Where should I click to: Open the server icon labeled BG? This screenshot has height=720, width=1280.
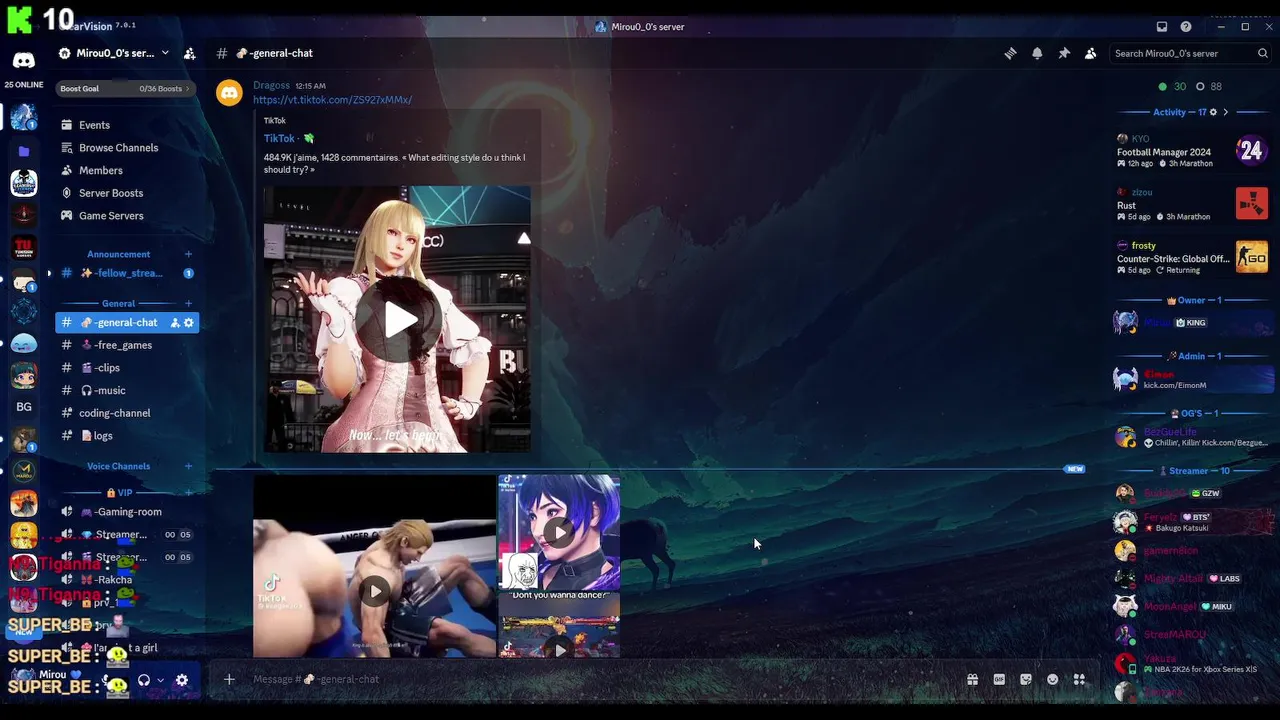tap(24, 407)
